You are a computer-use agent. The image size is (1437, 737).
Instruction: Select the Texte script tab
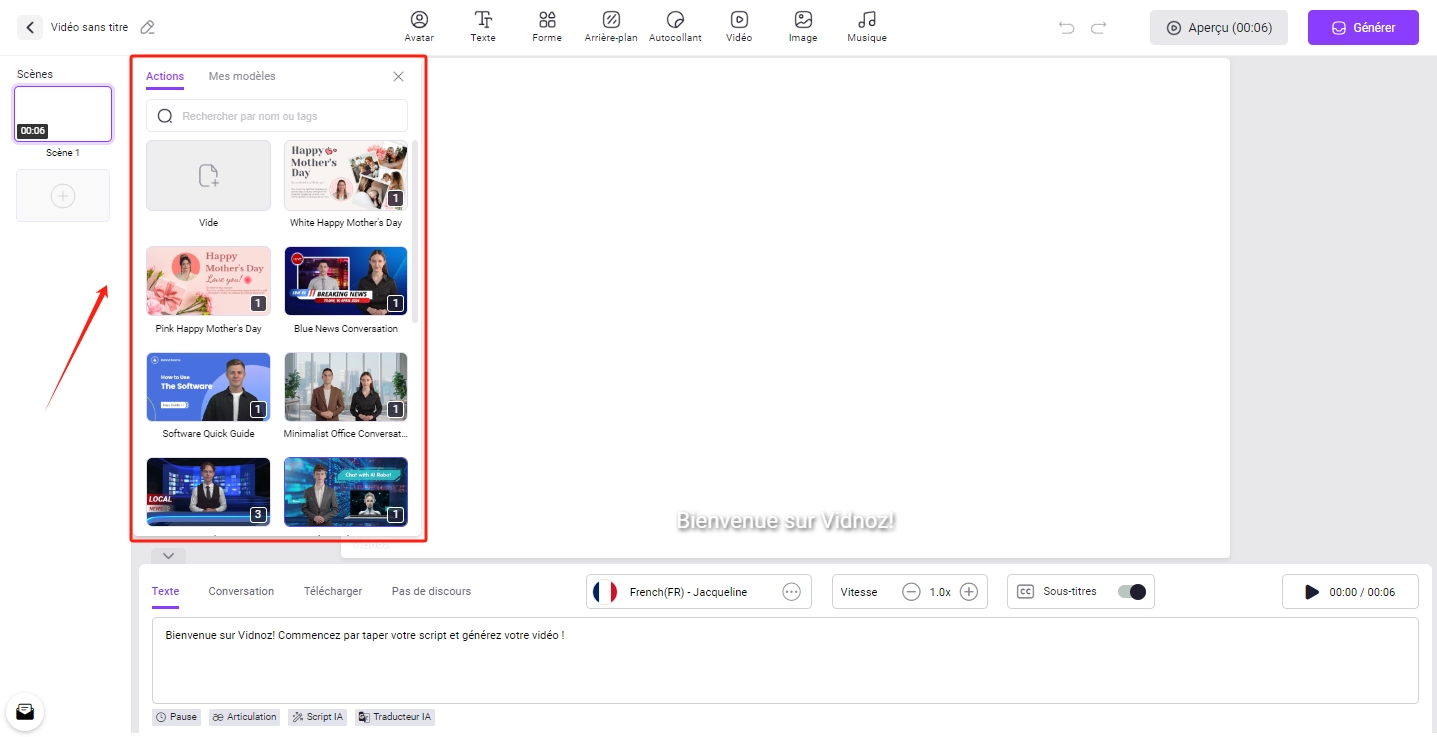165,592
